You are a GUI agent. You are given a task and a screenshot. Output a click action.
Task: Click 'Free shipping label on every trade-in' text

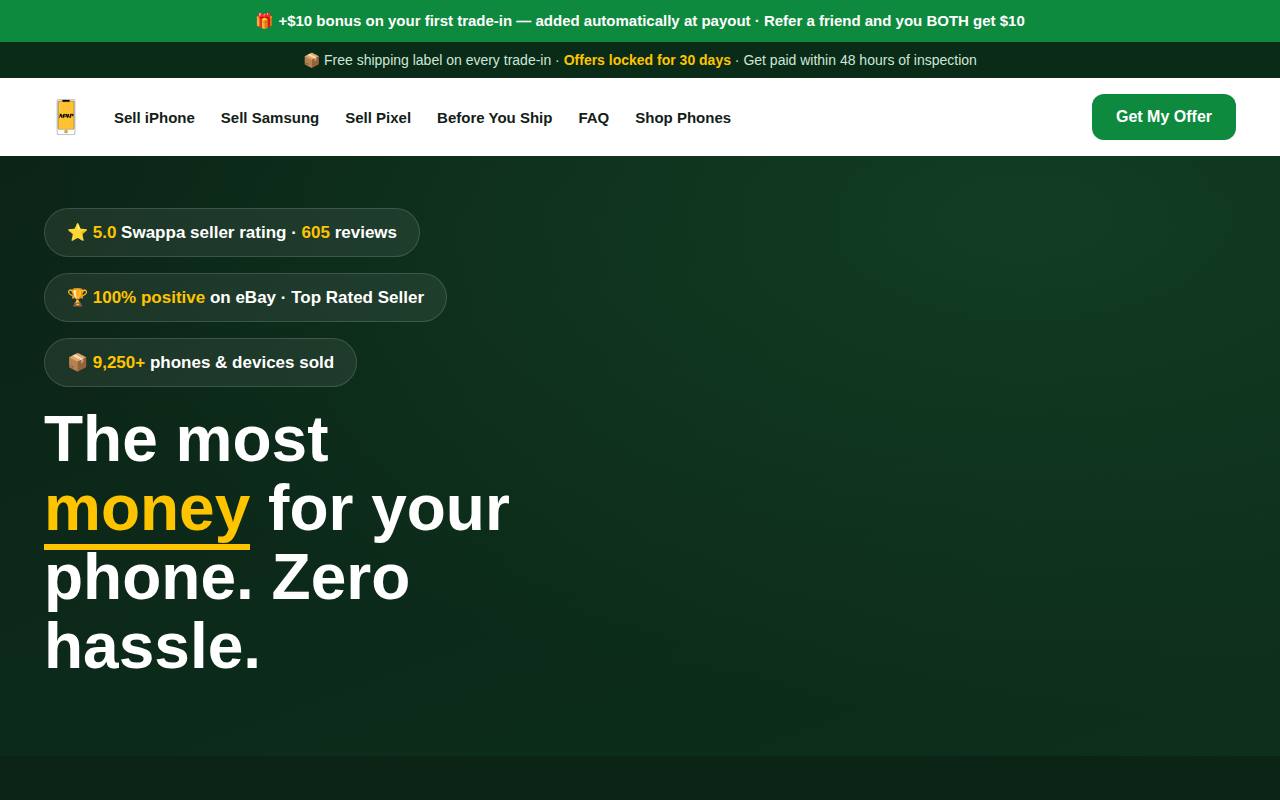[x=437, y=60]
